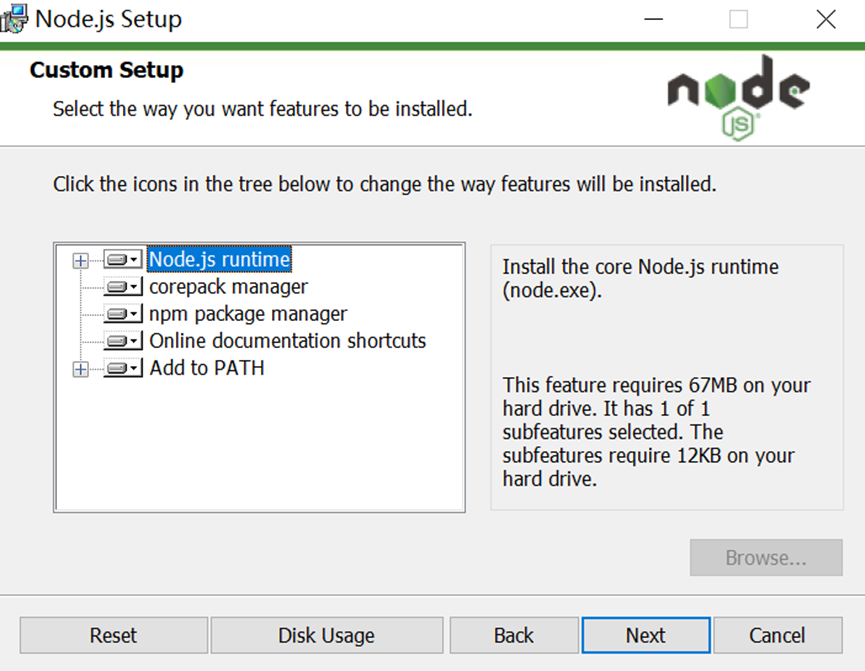Select the npm package manager feature label

pos(248,314)
